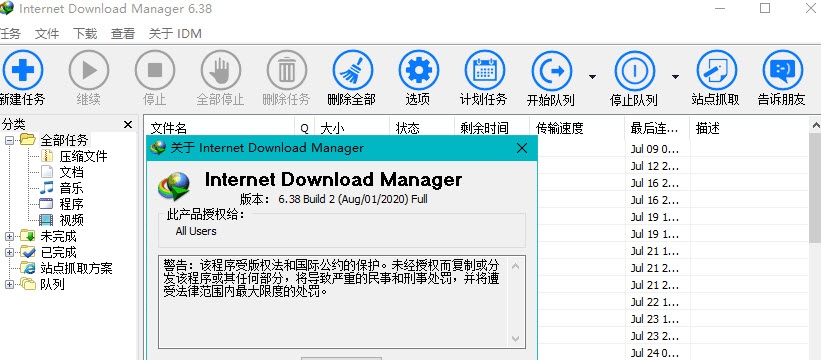Click the Delete Task (删除任务) trash icon
The image size is (821, 360).
(286, 70)
